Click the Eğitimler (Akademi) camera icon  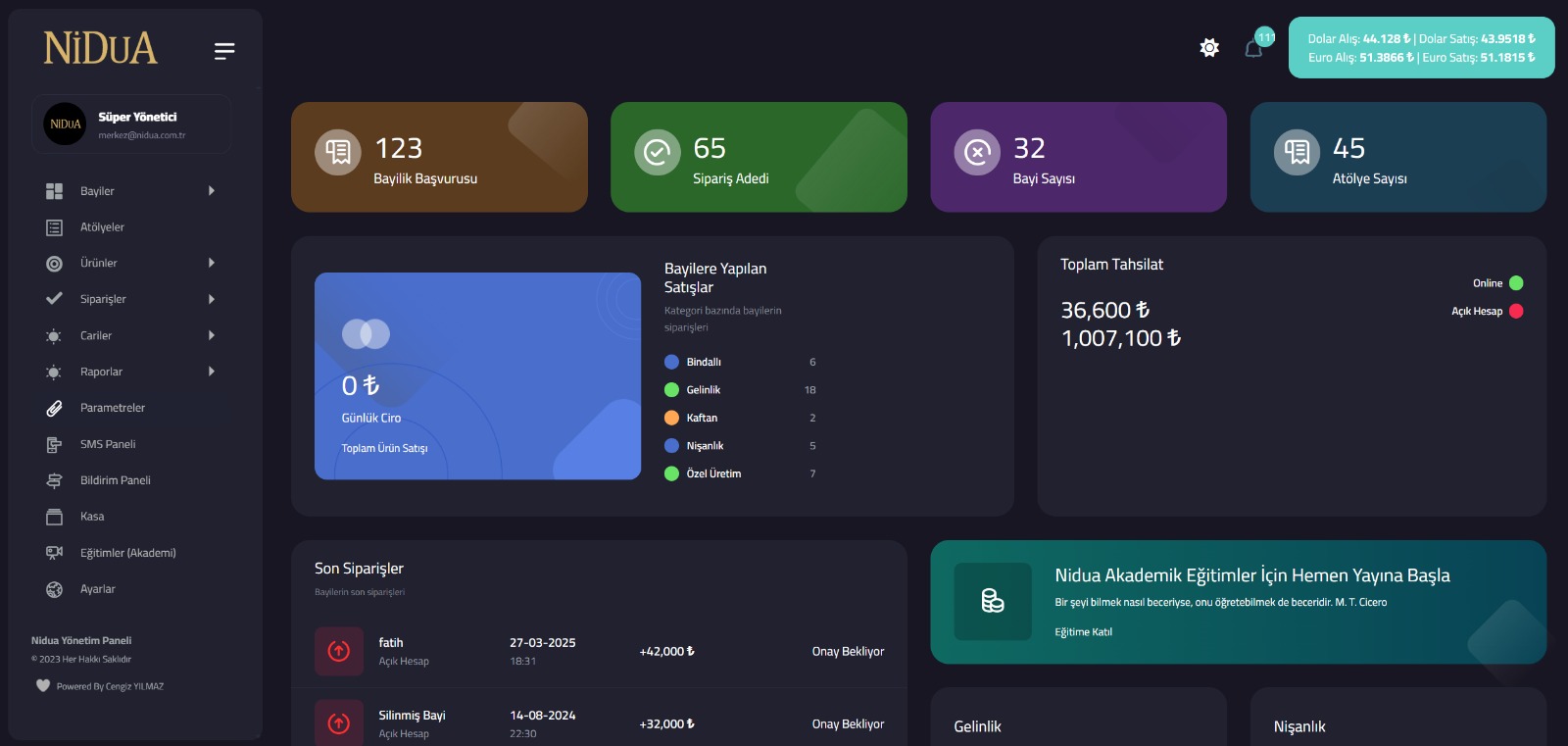click(x=54, y=553)
